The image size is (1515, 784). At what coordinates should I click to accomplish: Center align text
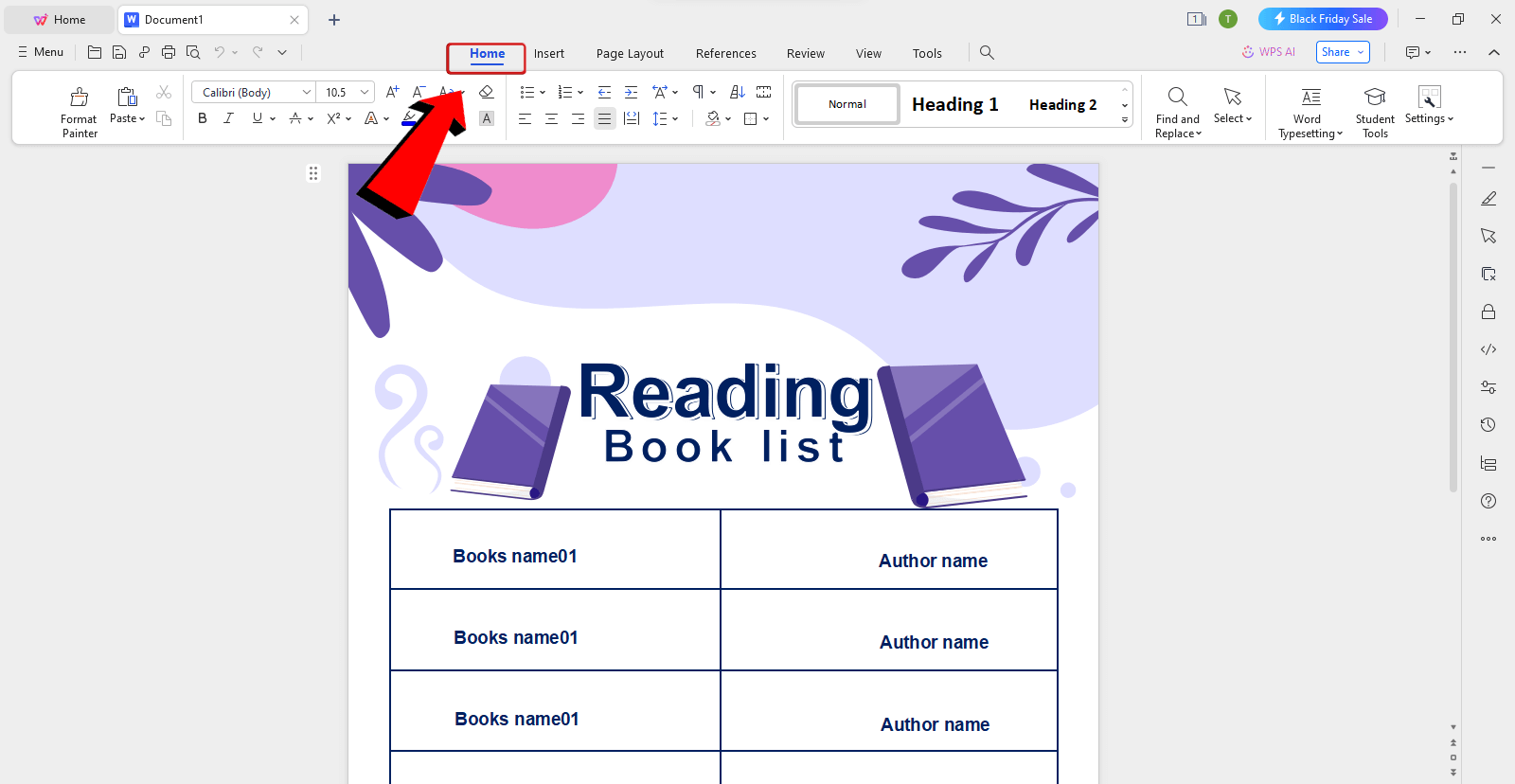pyautogui.click(x=551, y=118)
